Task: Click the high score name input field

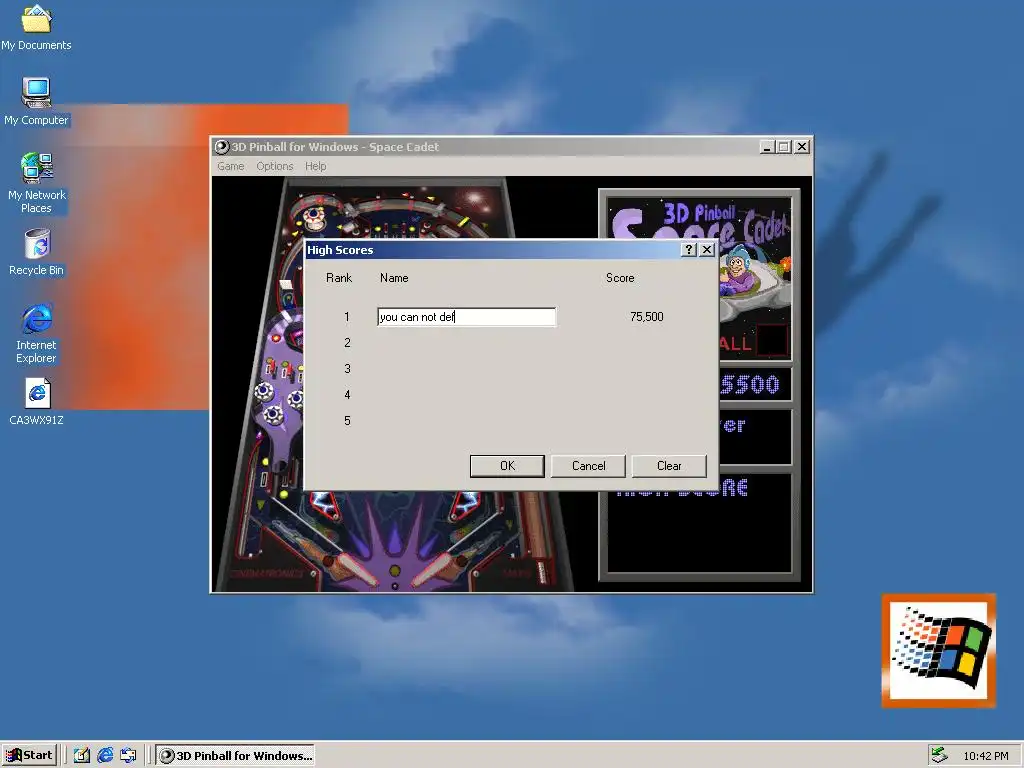Action: 466,317
